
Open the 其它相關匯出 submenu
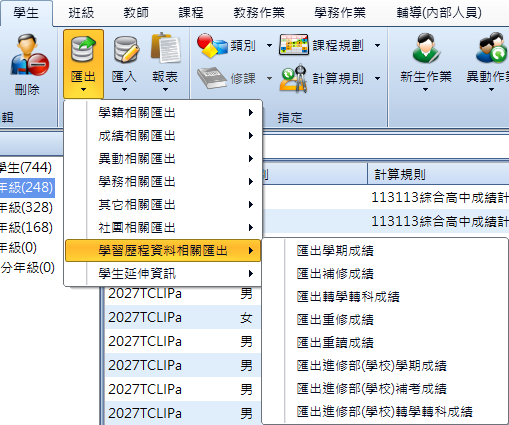[163, 205]
